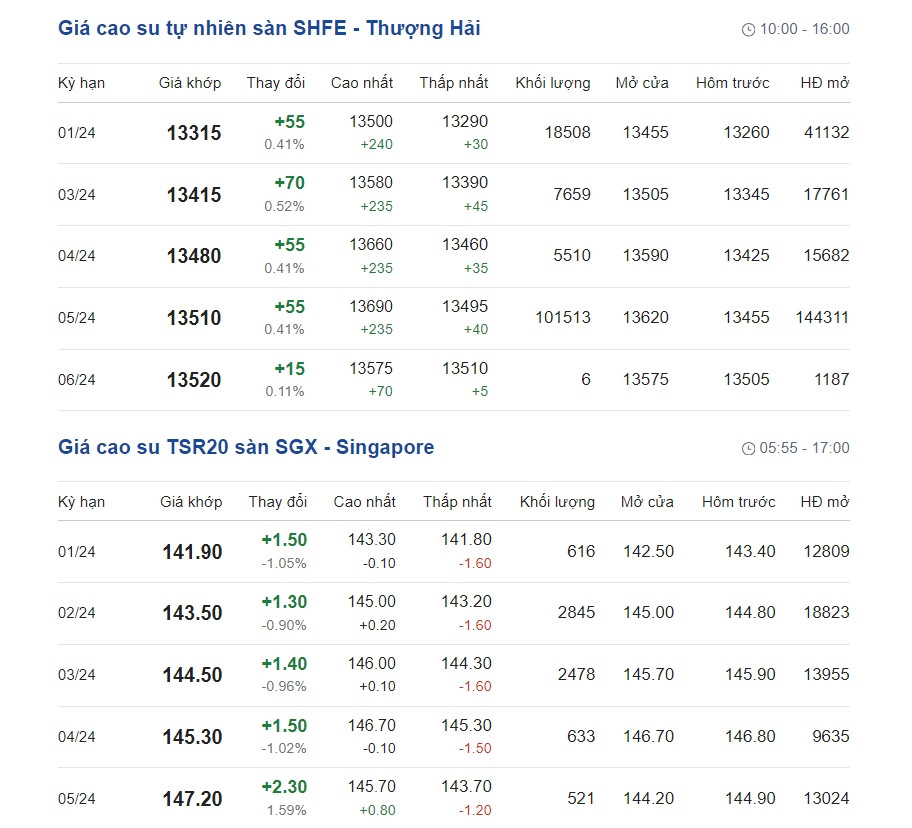
Task: Click the SGX Singapore section heading
Action: tap(246, 447)
